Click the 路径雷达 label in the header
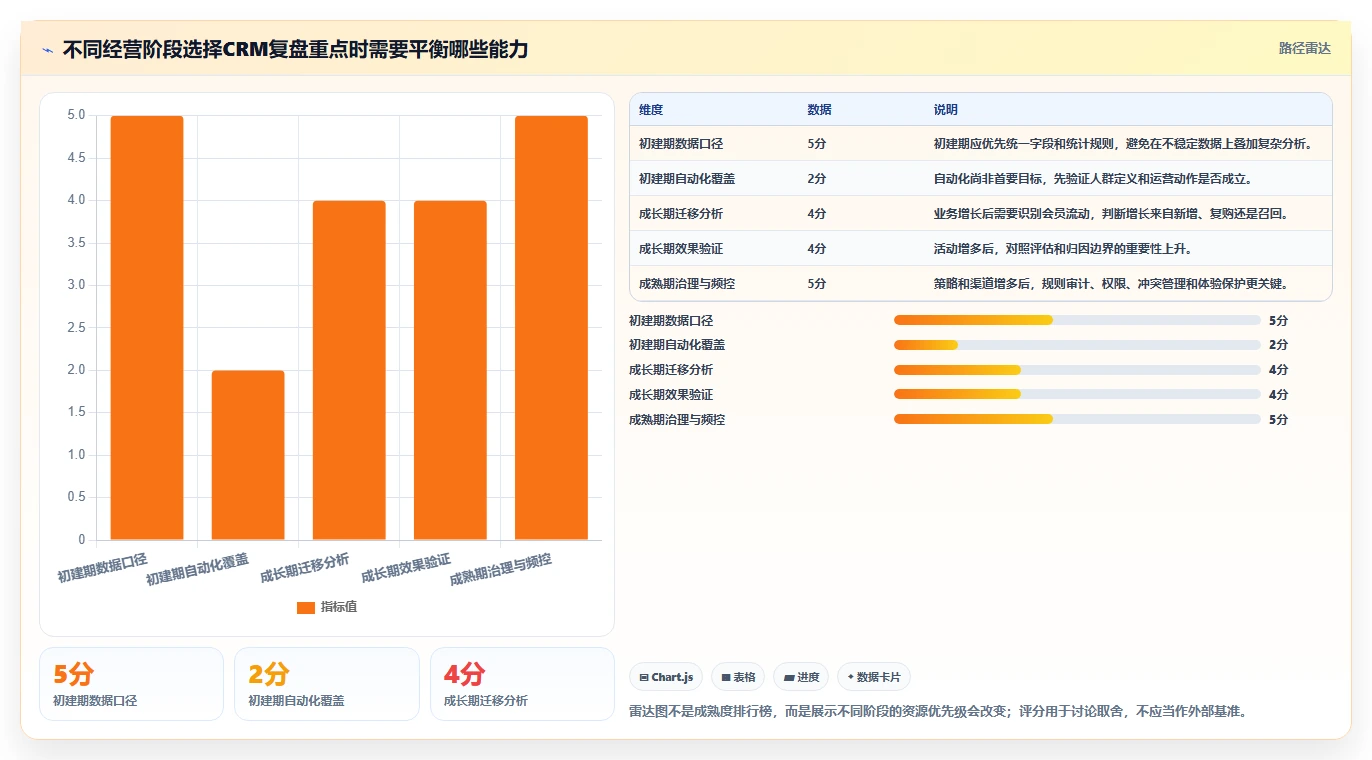The width and height of the screenshot is (1372, 760). 1305,48
